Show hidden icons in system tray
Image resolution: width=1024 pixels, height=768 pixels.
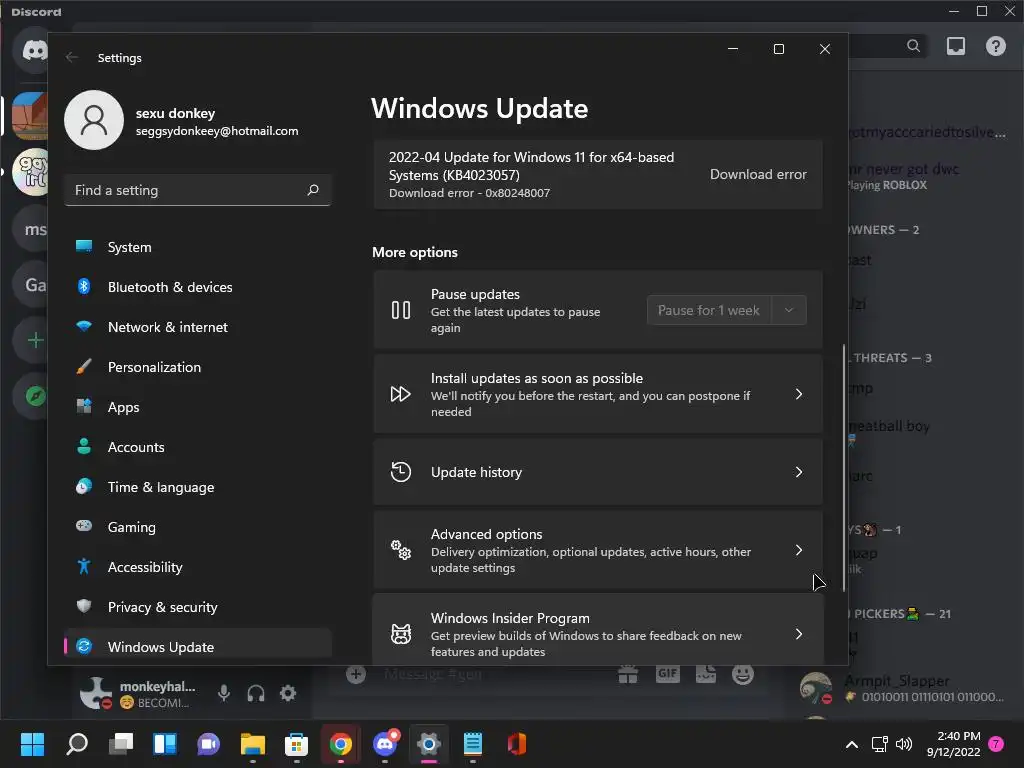[x=852, y=744]
